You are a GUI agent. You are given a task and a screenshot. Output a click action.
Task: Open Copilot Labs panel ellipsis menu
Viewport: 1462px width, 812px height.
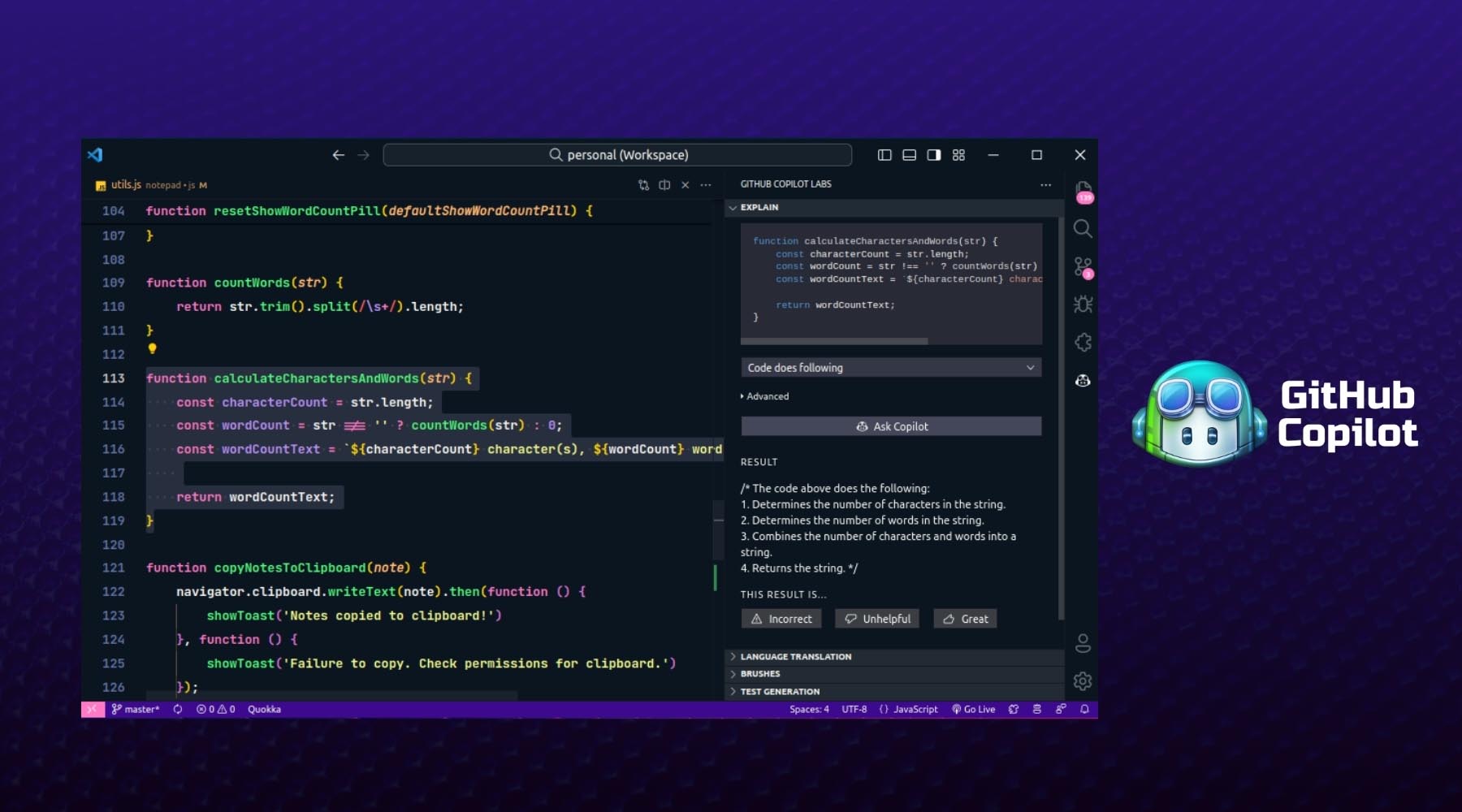pos(1045,184)
